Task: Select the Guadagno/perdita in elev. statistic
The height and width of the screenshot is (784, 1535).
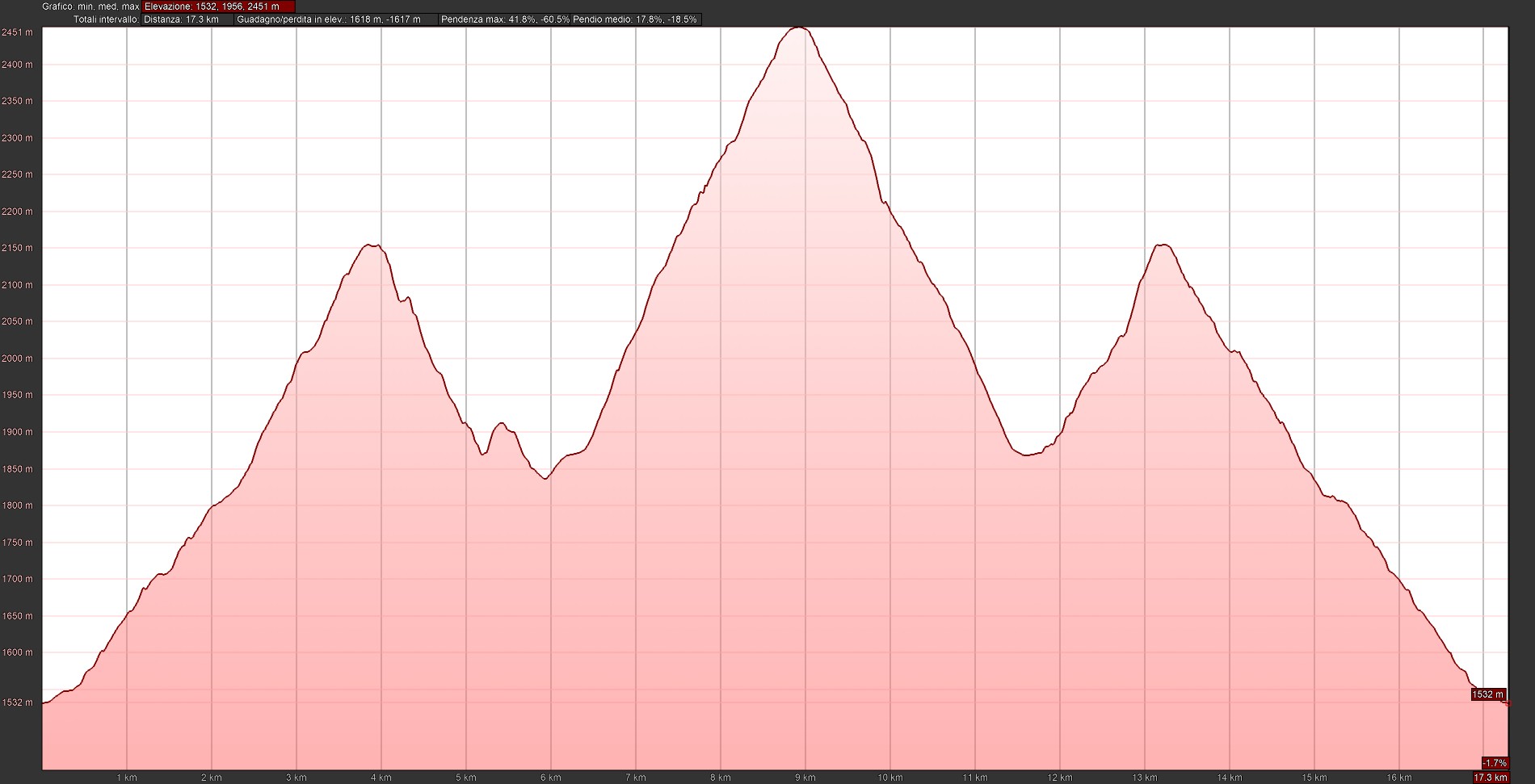Action: (335, 19)
